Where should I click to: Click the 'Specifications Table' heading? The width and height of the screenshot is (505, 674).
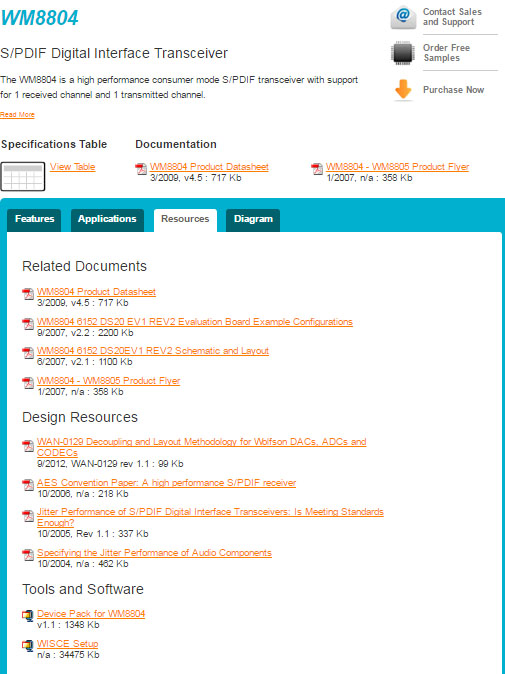point(54,144)
